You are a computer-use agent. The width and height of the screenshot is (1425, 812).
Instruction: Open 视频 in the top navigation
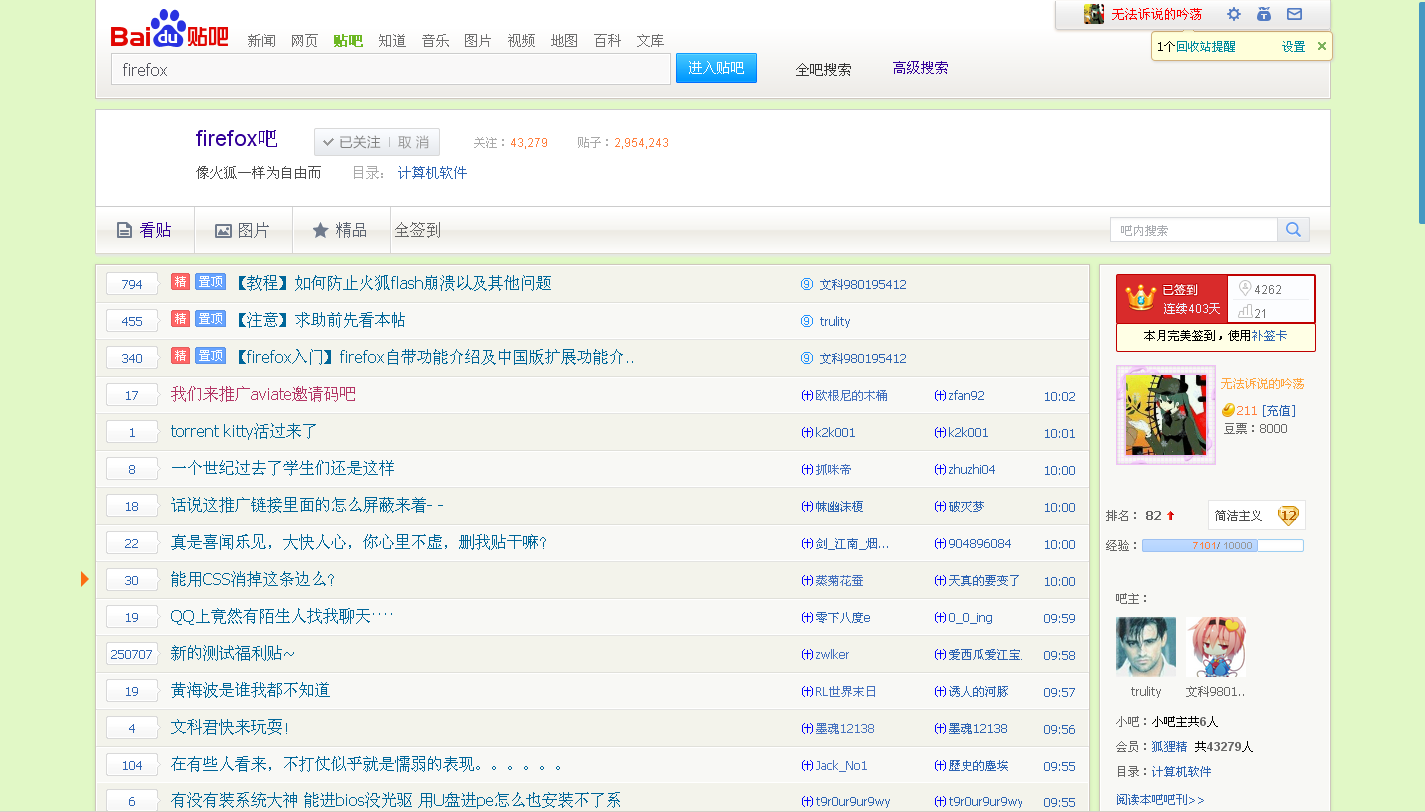click(x=521, y=41)
